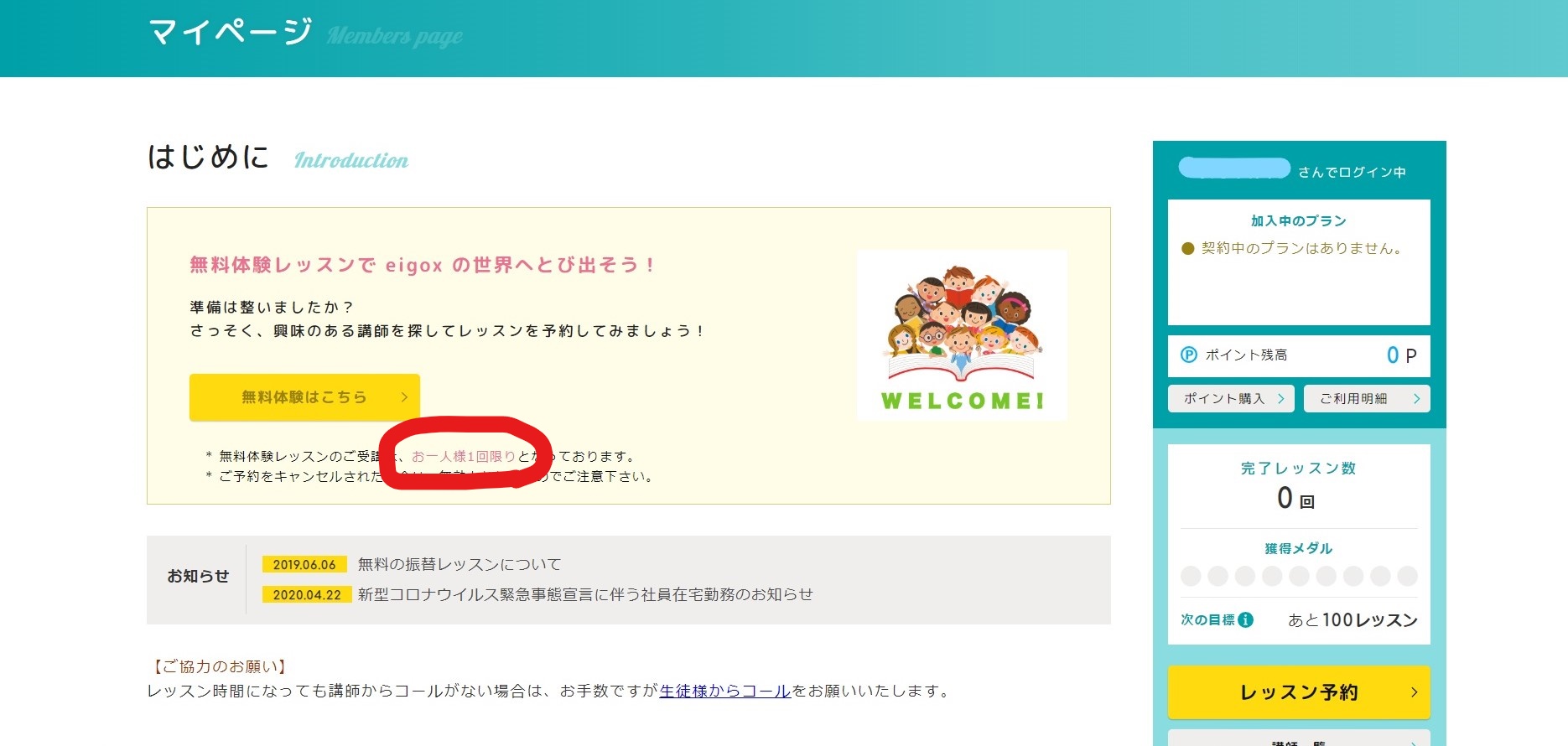This screenshot has height=746, width=1568.
Task: Select the first medal circle under 獲得メダル
Action: click(x=1191, y=576)
